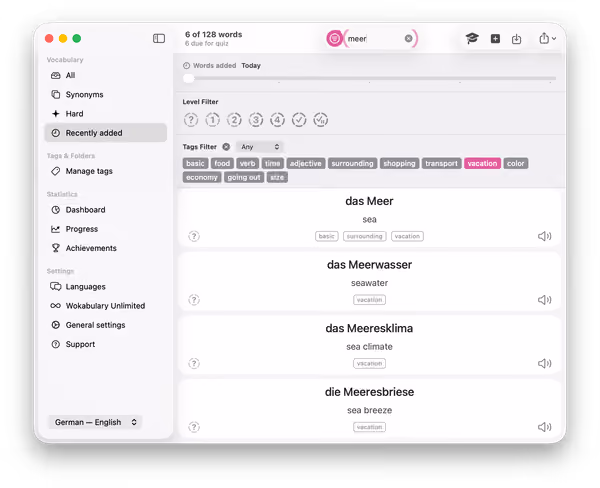Click vacation tag on das Meerwasser card
The image size is (600, 488).
369,300
